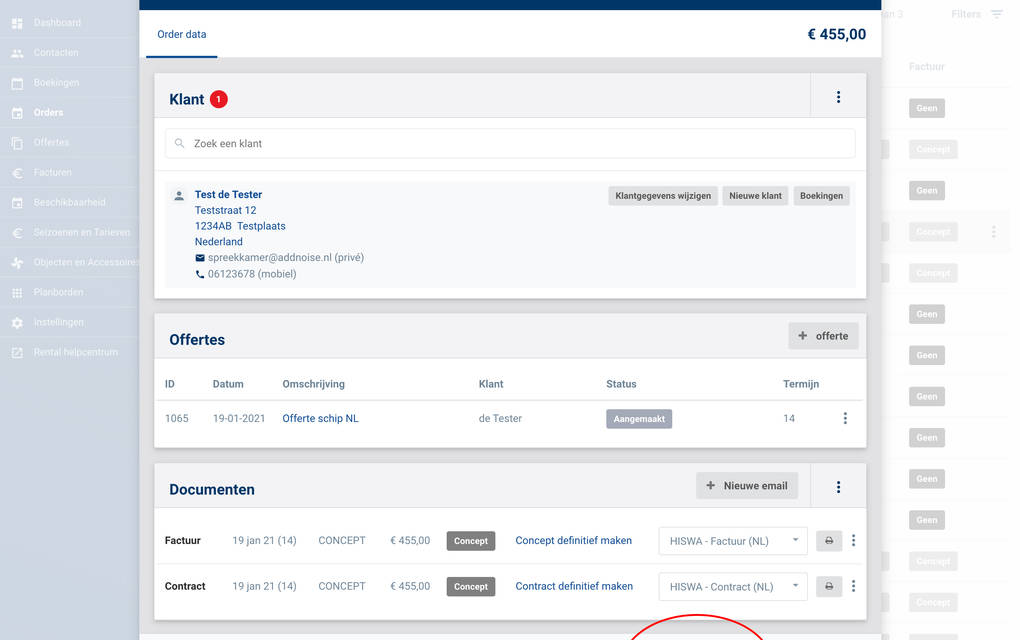Click the Nieuwe klant button
Screen dimensions: 1020x640
click(x=755, y=196)
